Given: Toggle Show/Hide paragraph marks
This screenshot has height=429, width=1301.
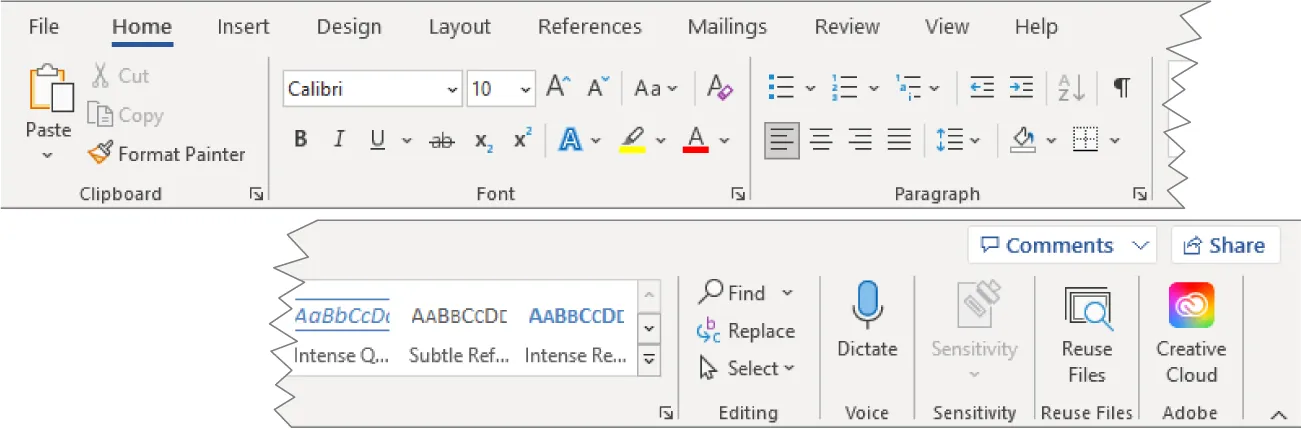Looking at the screenshot, I should coord(1122,88).
